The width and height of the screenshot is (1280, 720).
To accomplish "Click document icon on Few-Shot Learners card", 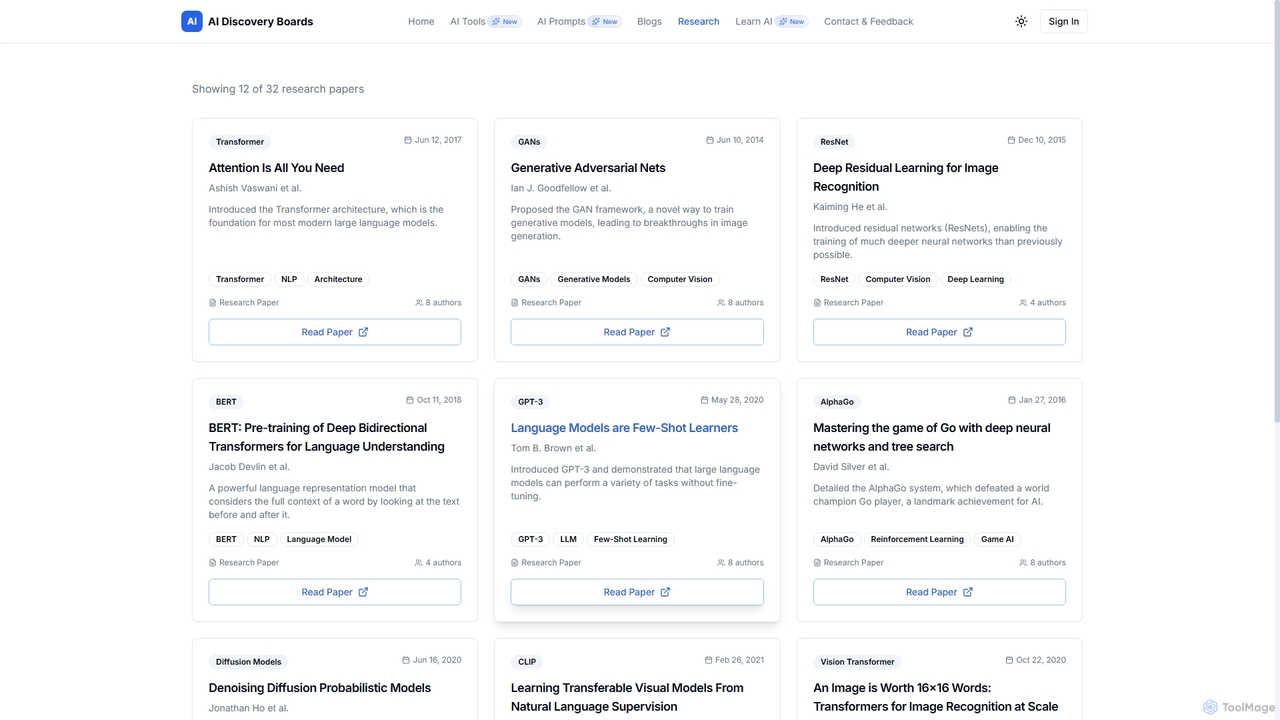I will tap(515, 562).
